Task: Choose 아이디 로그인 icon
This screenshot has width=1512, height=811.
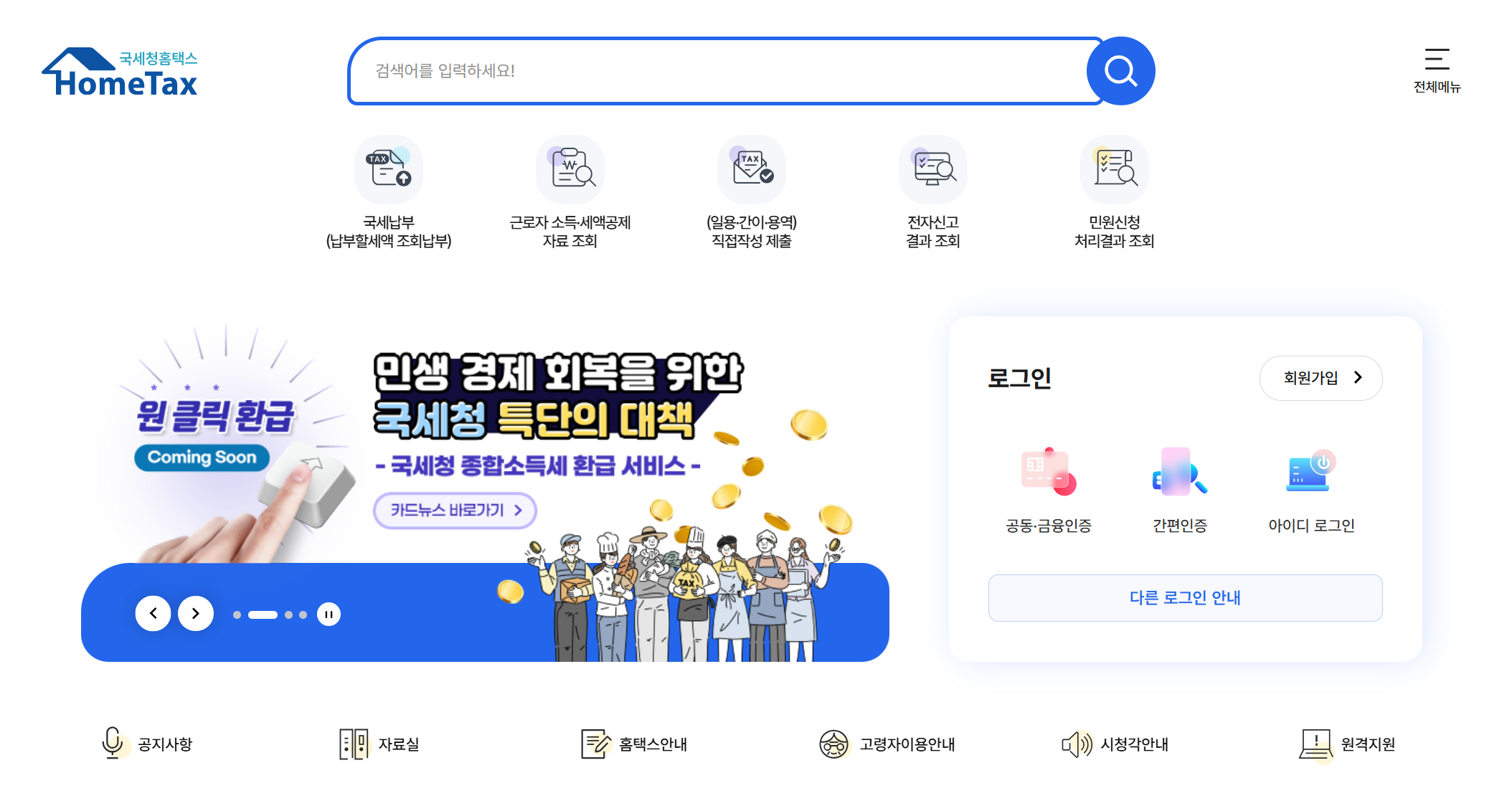Action: point(1311,471)
